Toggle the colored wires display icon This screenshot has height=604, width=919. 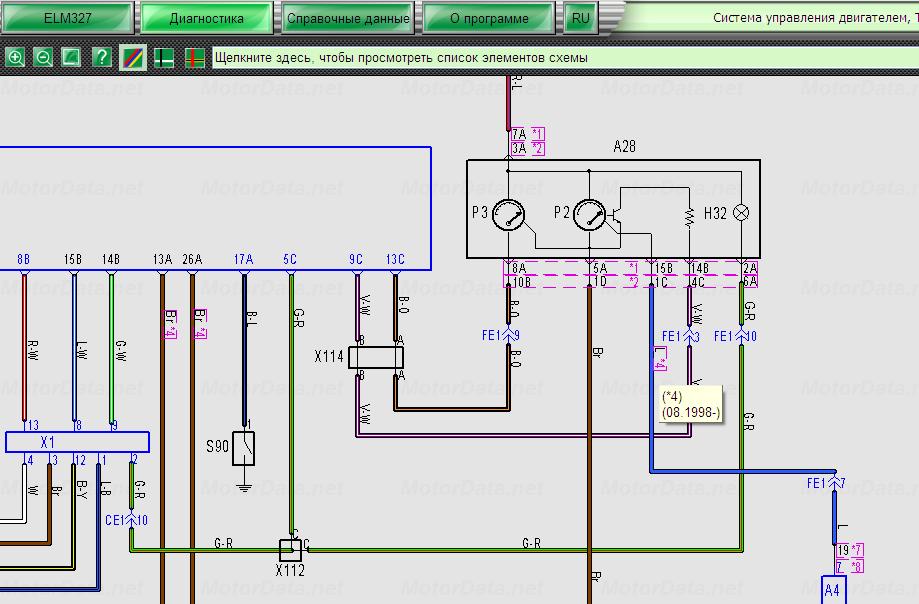click(x=132, y=58)
